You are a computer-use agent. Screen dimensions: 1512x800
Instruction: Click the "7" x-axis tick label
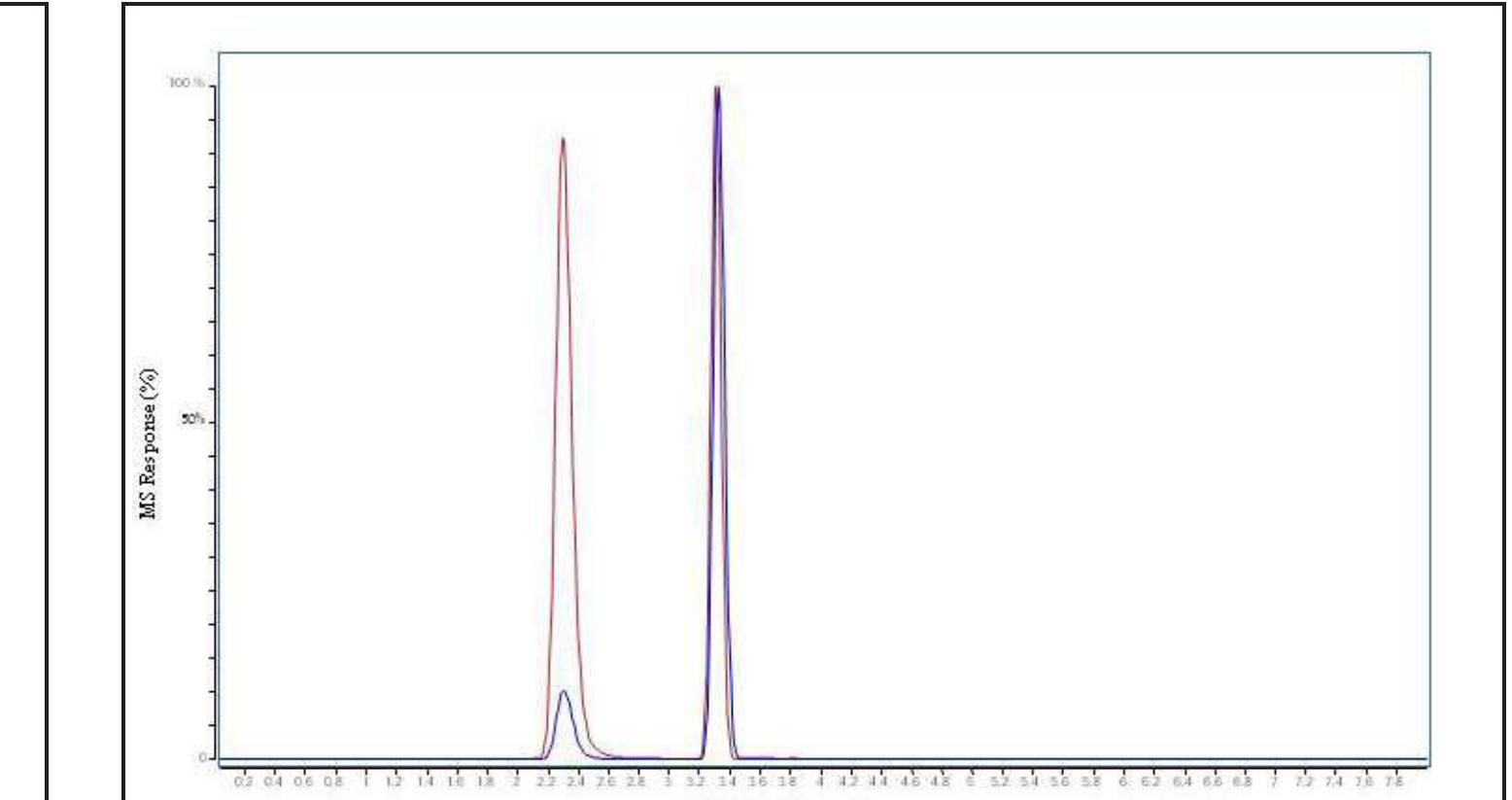coord(1274,782)
